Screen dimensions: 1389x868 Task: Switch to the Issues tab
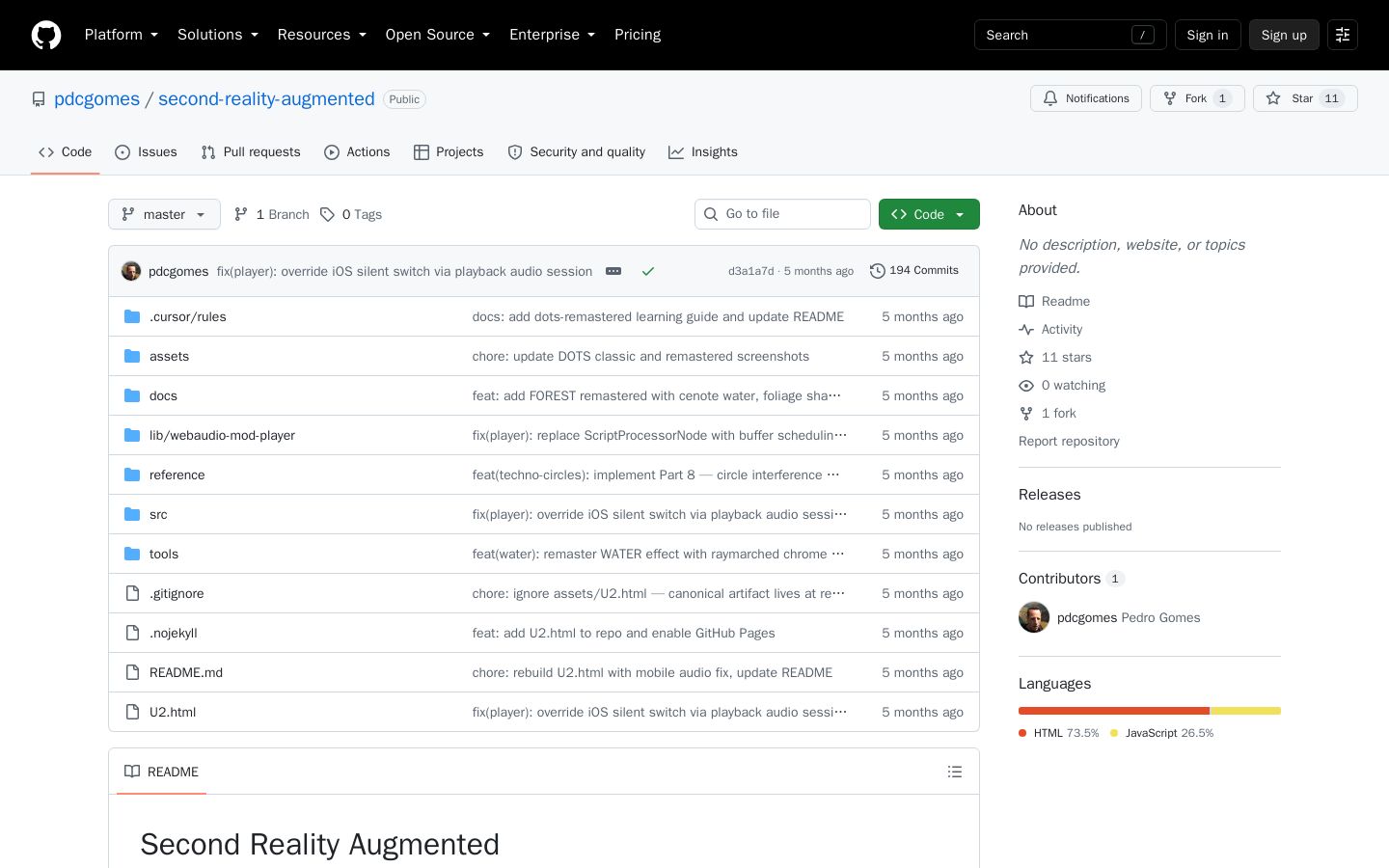click(x=146, y=152)
